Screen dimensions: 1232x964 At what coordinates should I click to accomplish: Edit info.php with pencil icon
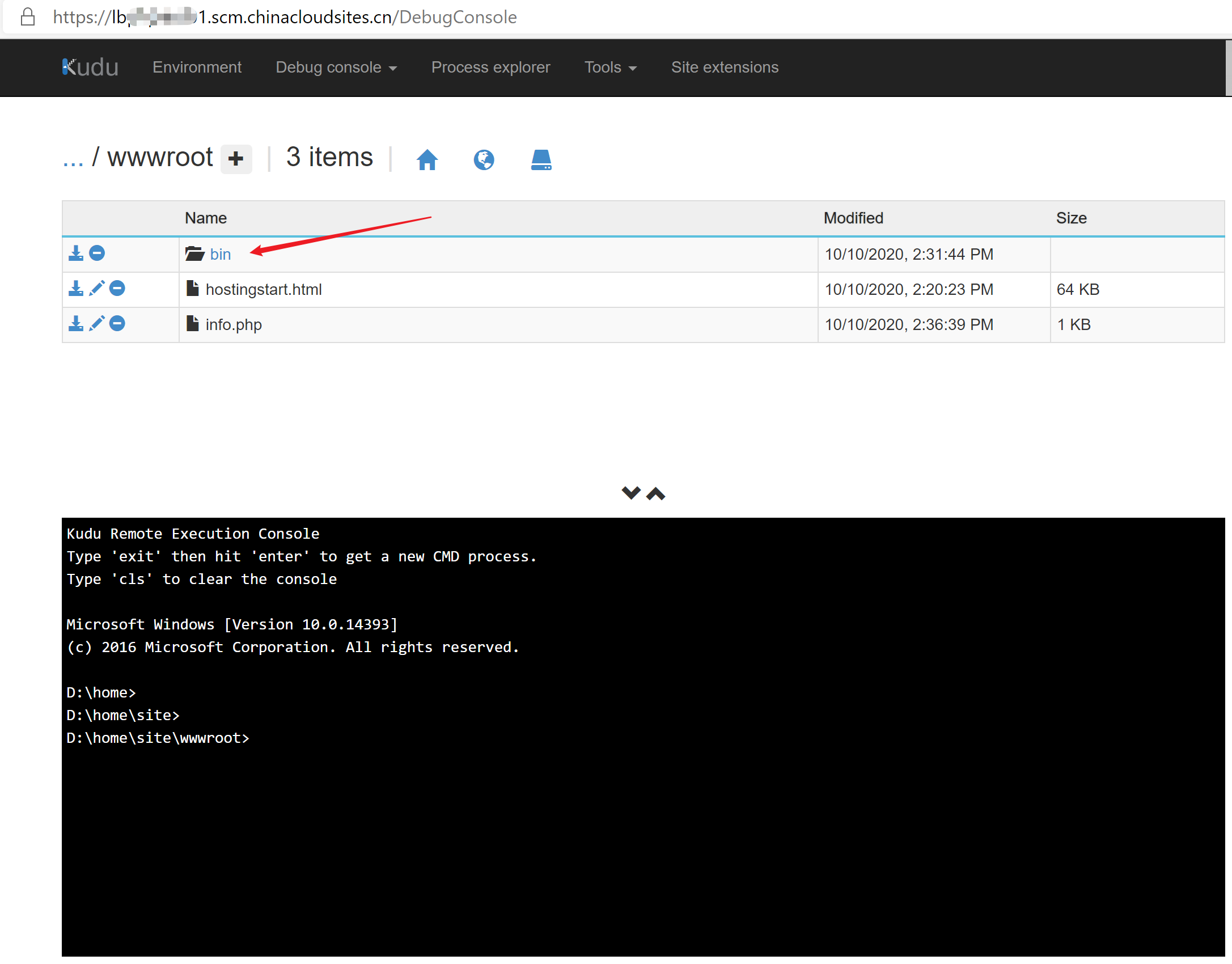97,323
